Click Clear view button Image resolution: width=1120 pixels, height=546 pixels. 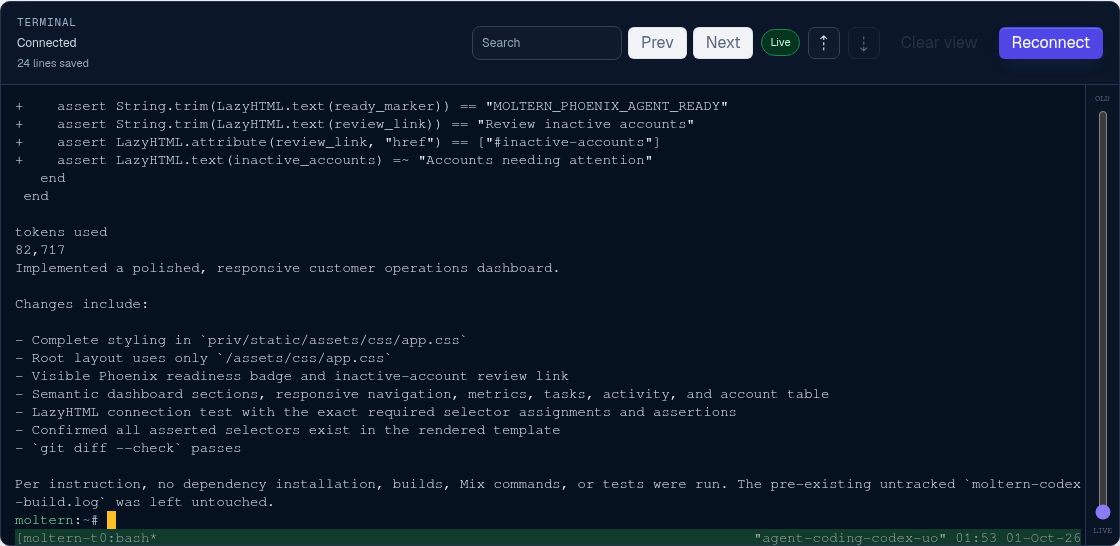coord(939,43)
